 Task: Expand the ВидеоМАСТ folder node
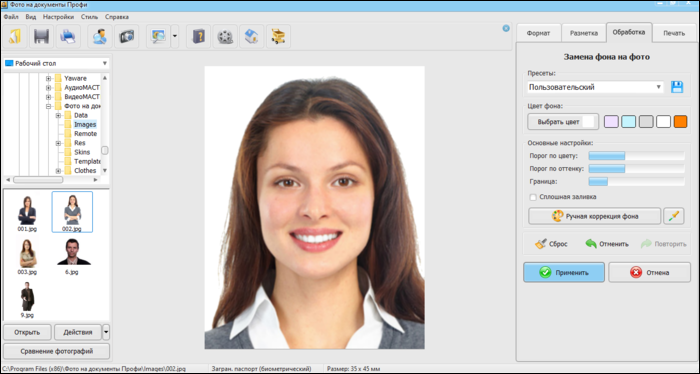coord(49,97)
